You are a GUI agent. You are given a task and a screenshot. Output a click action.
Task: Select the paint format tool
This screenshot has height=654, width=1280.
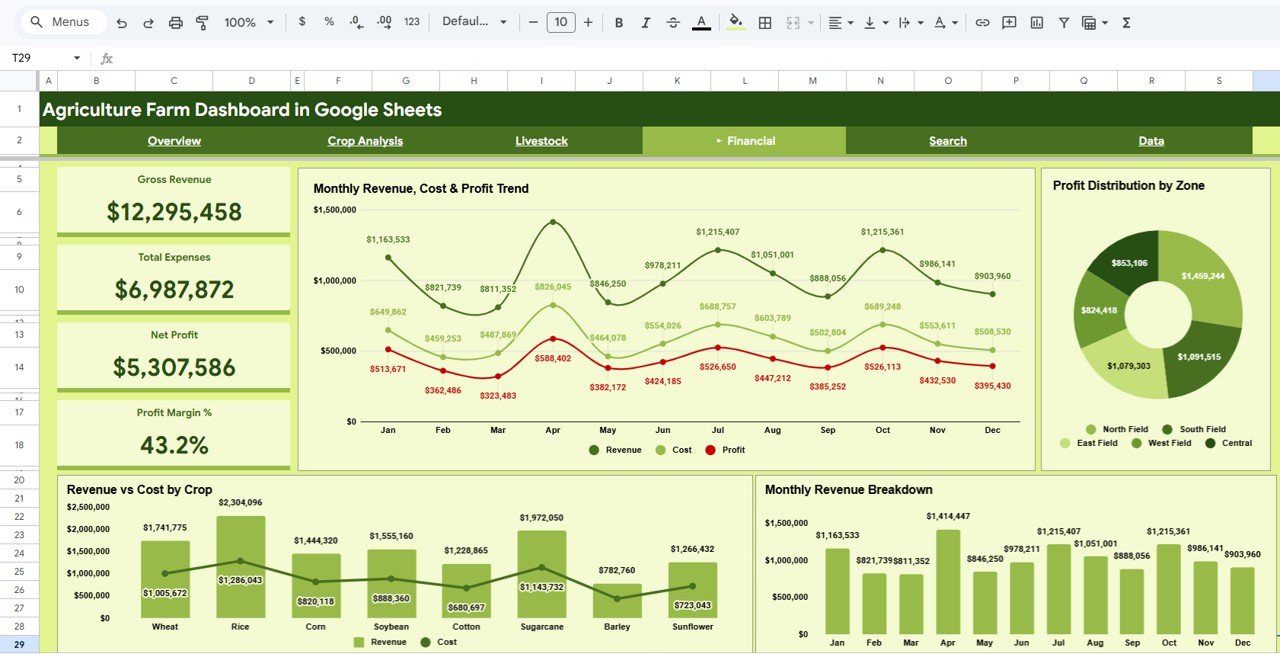coord(201,21)
